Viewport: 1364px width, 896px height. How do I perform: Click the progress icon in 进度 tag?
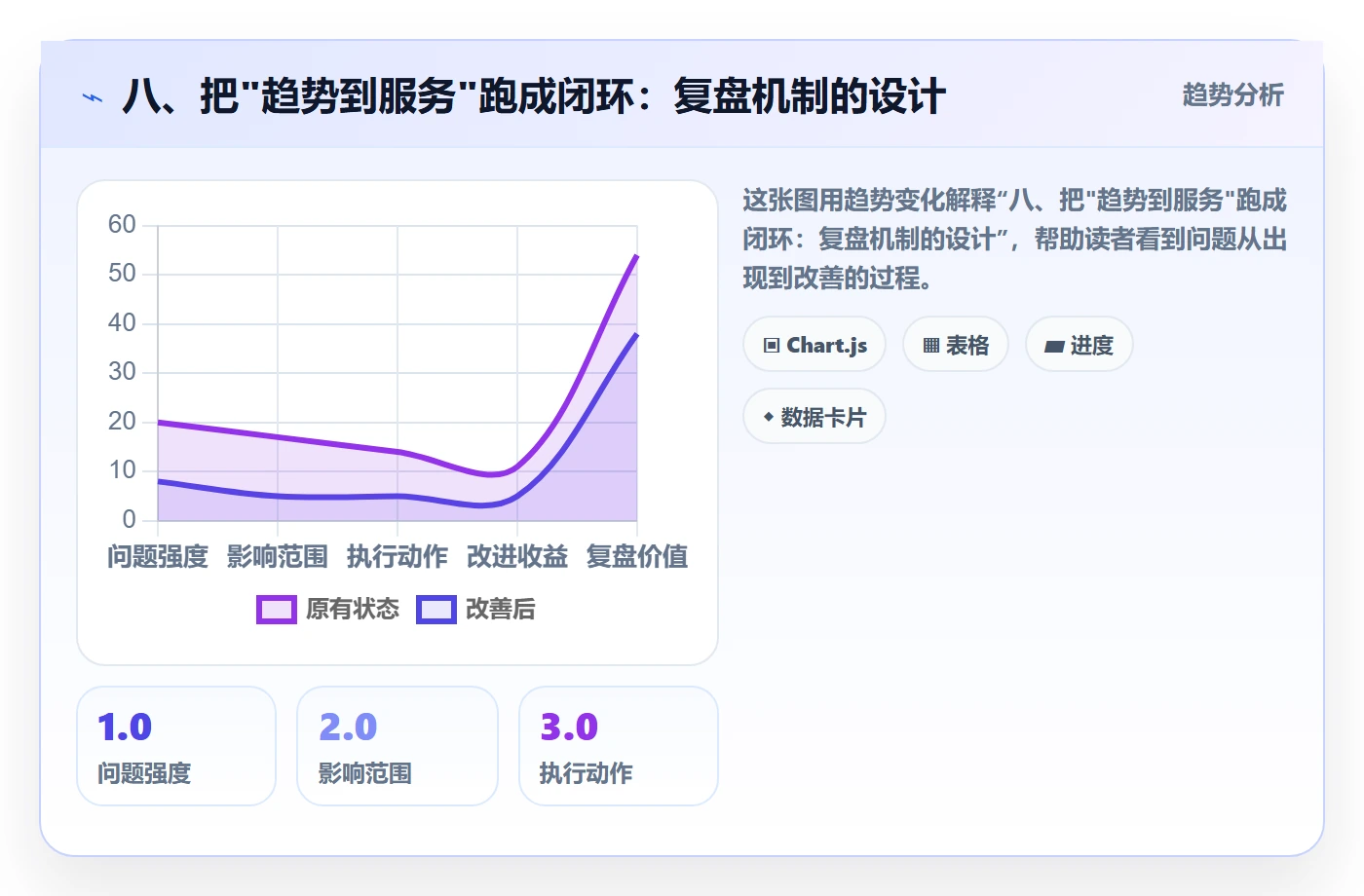(1054, 346)
